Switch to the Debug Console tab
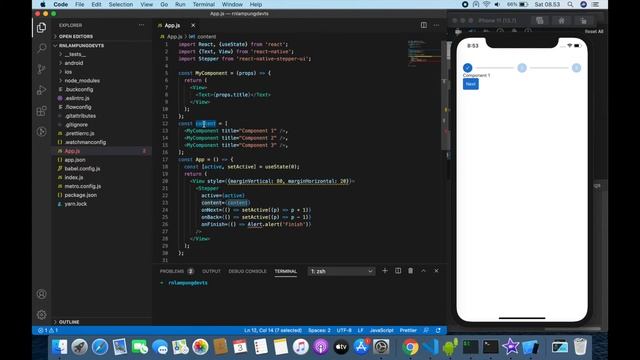 (247, 271)
